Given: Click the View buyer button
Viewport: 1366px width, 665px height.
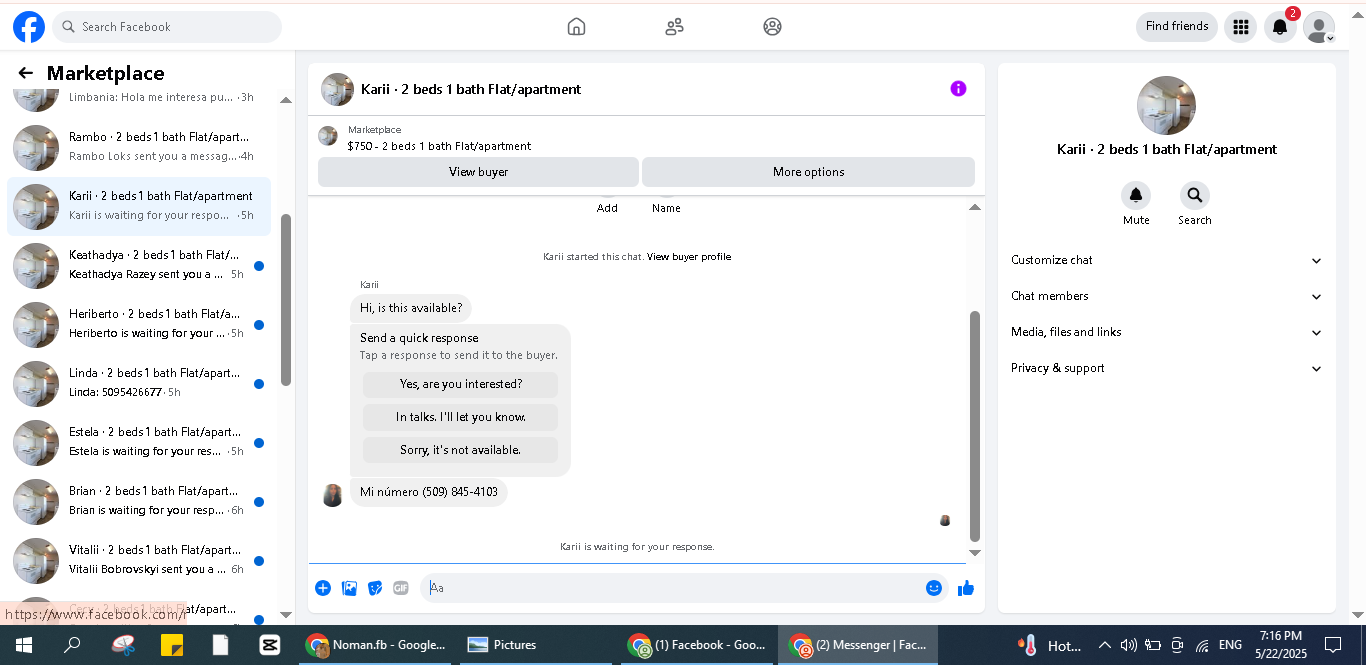Looking at the screenshot, I should [478, 172].
